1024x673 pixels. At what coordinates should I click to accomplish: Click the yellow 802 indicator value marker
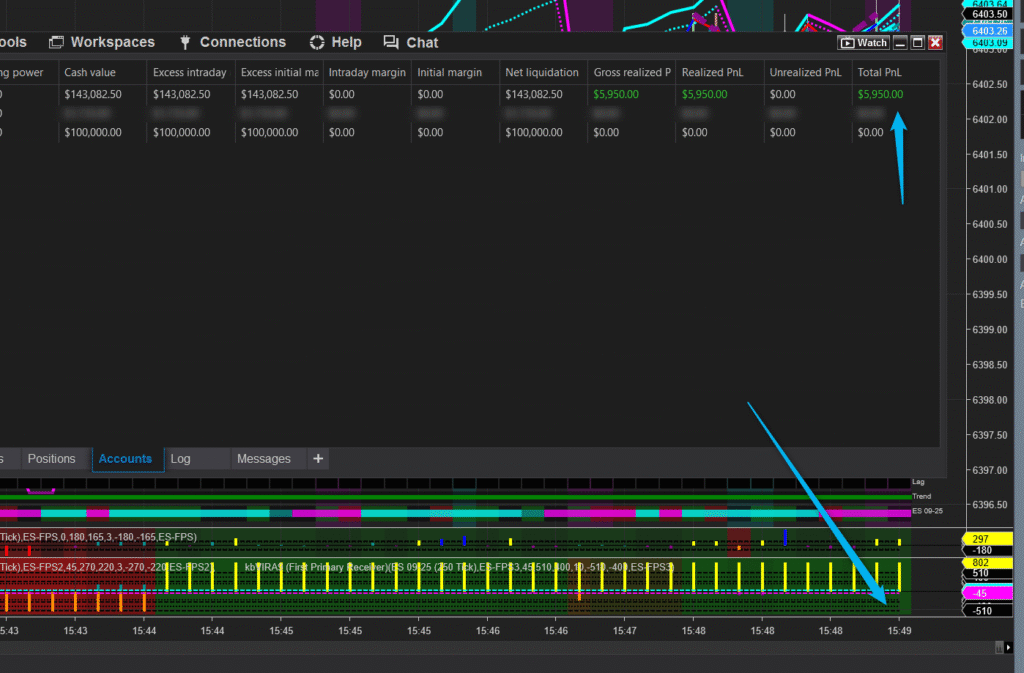[987, 563]
